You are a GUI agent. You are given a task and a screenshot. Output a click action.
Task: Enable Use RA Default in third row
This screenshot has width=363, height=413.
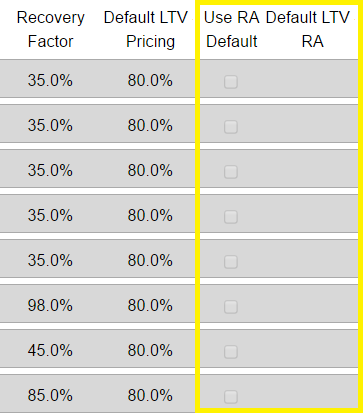[231, 172]
